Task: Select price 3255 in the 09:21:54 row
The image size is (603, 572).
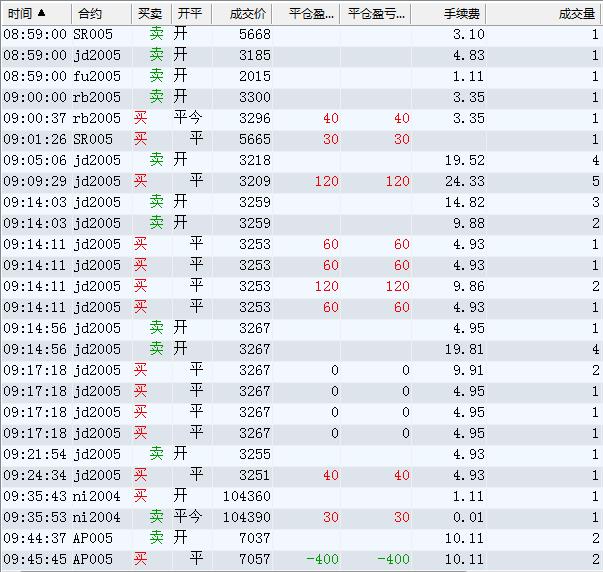Action: tap(255, 454)
